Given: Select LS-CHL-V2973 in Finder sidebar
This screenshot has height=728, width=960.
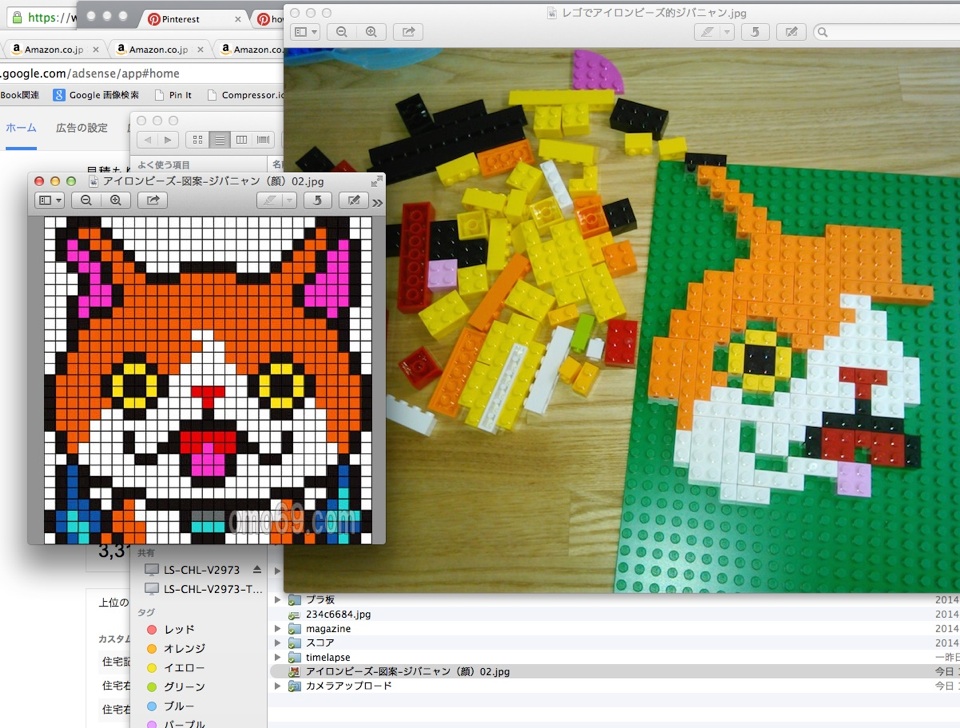Looking at the screenshot, I should point(201,570).
